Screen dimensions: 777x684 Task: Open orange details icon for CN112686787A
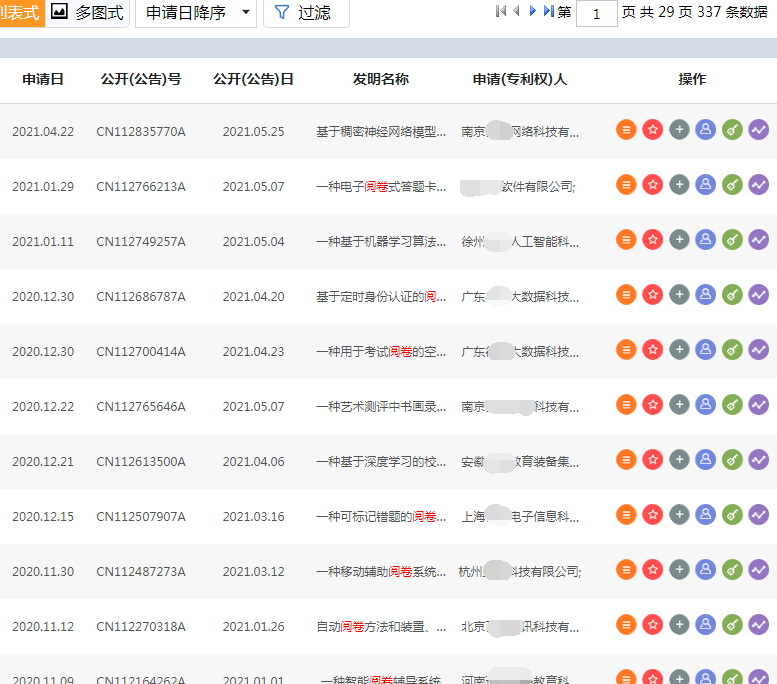[626, 295]
